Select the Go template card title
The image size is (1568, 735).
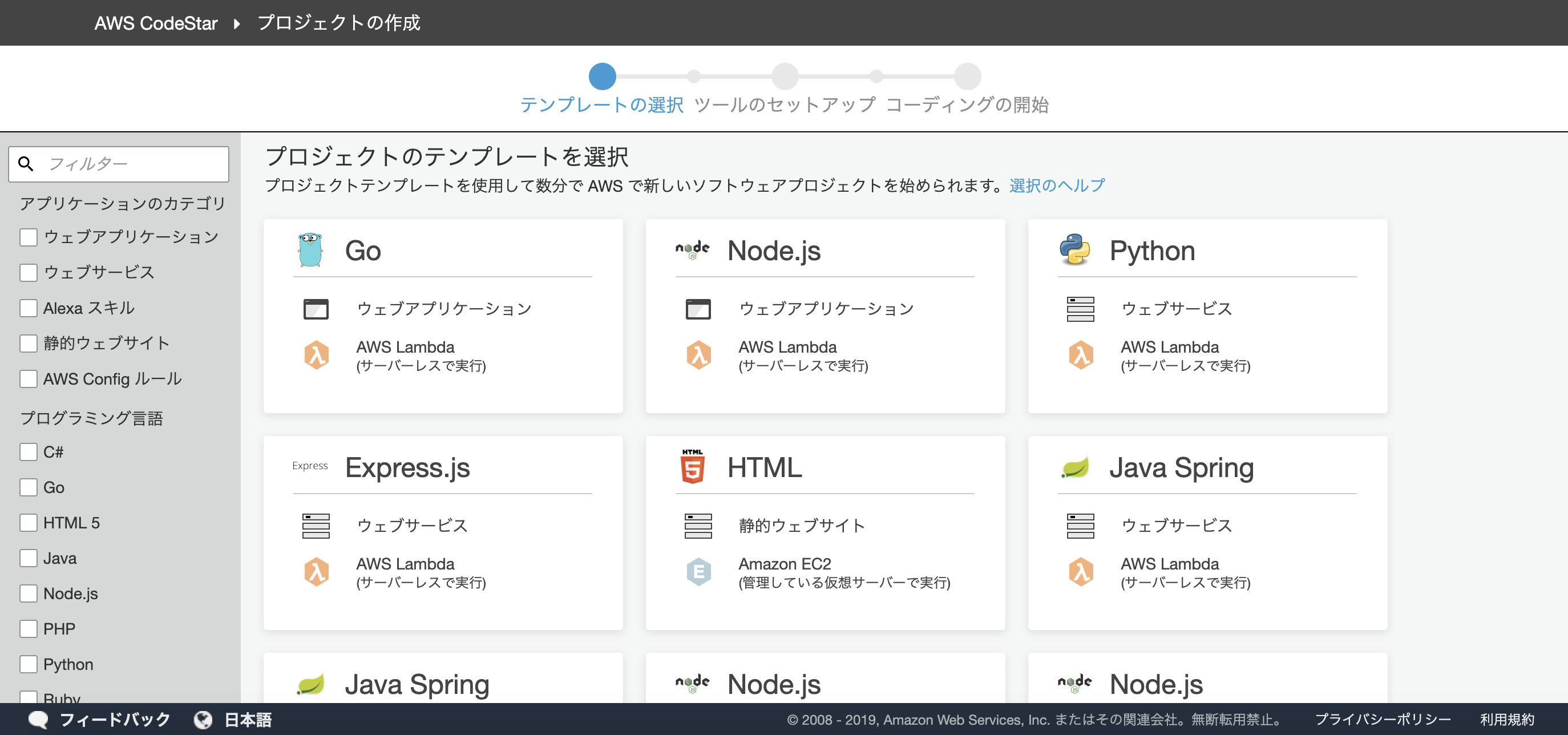pos(363,251)
